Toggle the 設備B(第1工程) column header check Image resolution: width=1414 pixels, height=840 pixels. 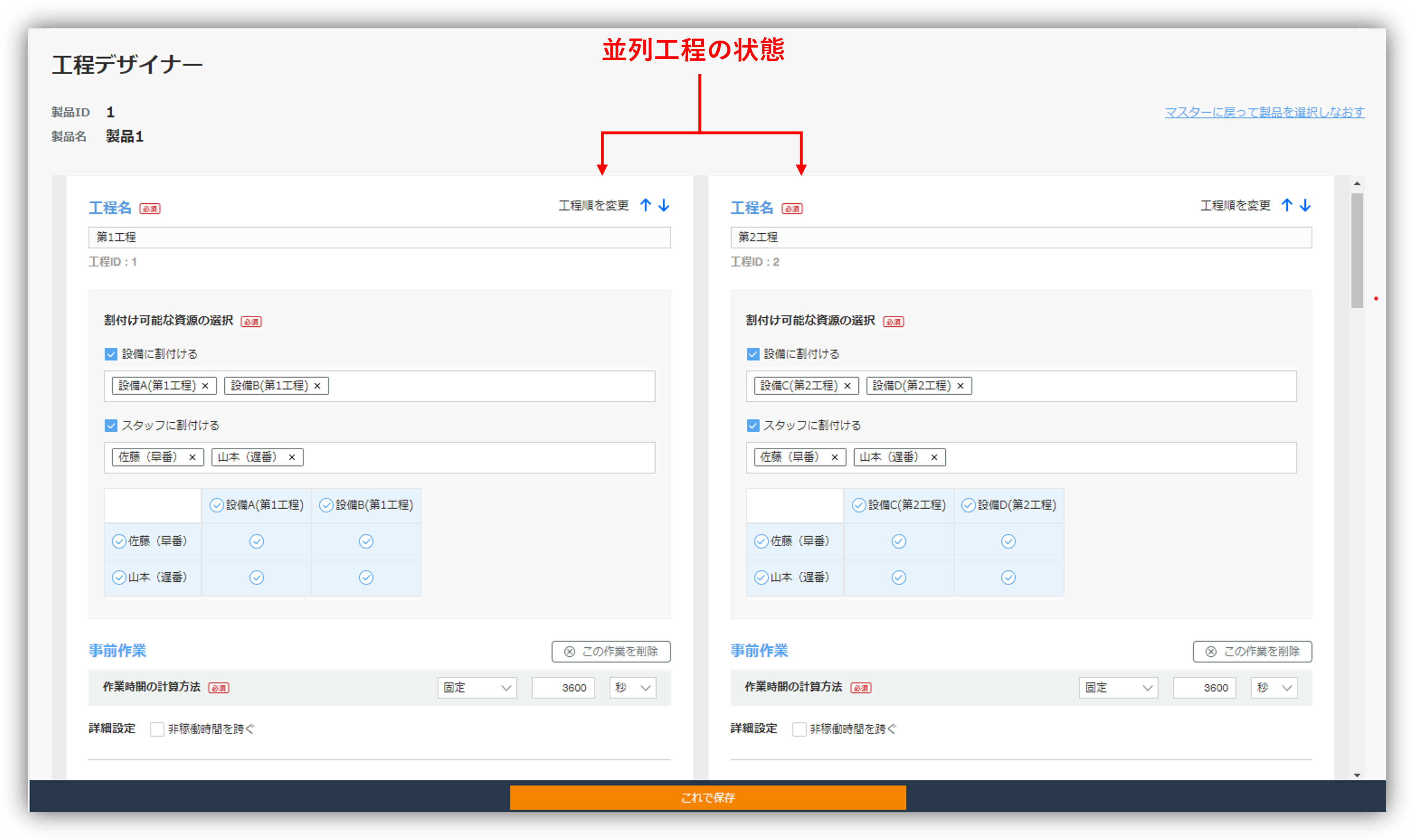tap(326, 505)
